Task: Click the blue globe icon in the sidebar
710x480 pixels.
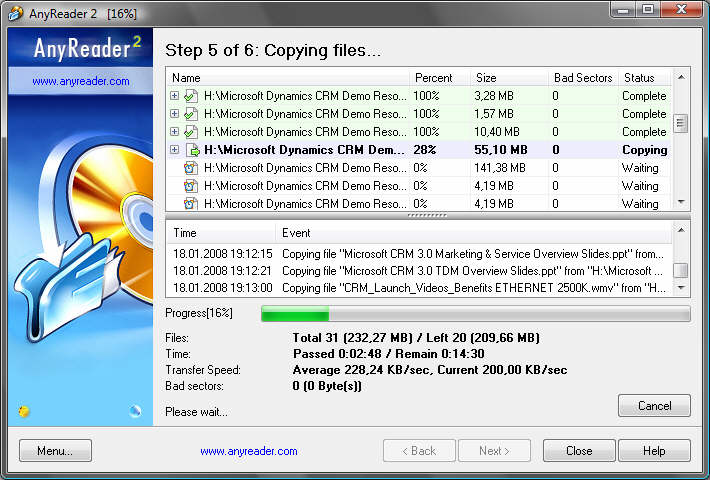Action: (135, 411)
